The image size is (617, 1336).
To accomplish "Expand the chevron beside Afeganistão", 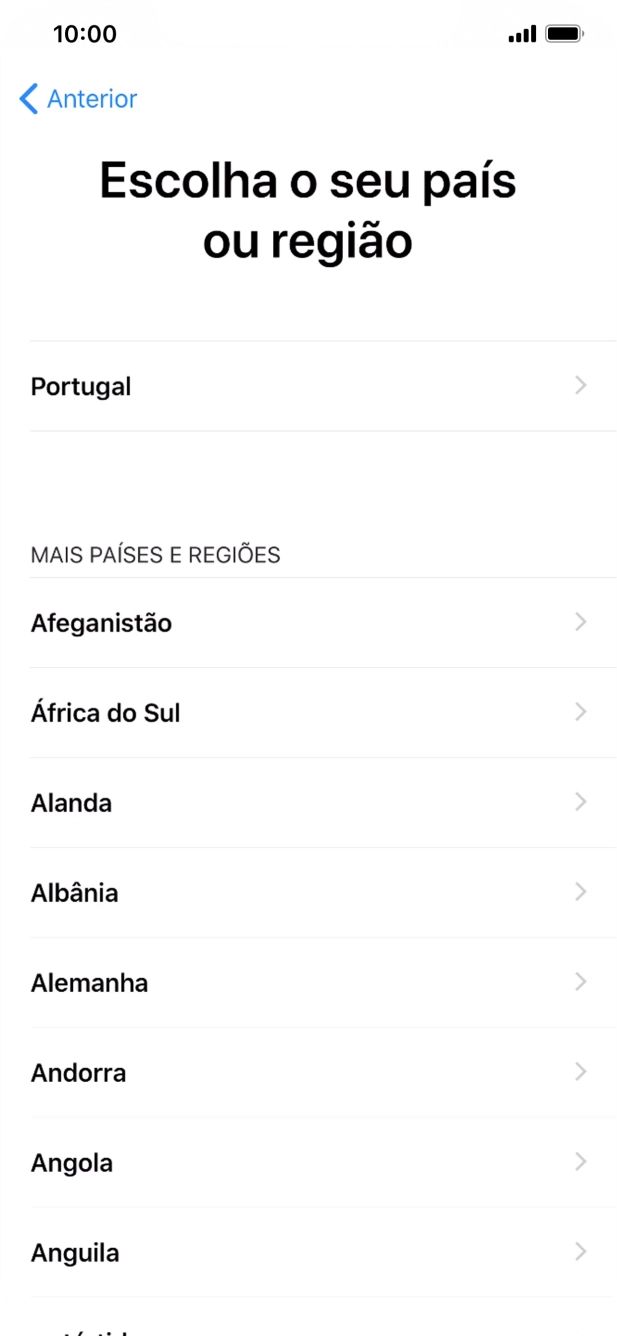I will 581,622.
